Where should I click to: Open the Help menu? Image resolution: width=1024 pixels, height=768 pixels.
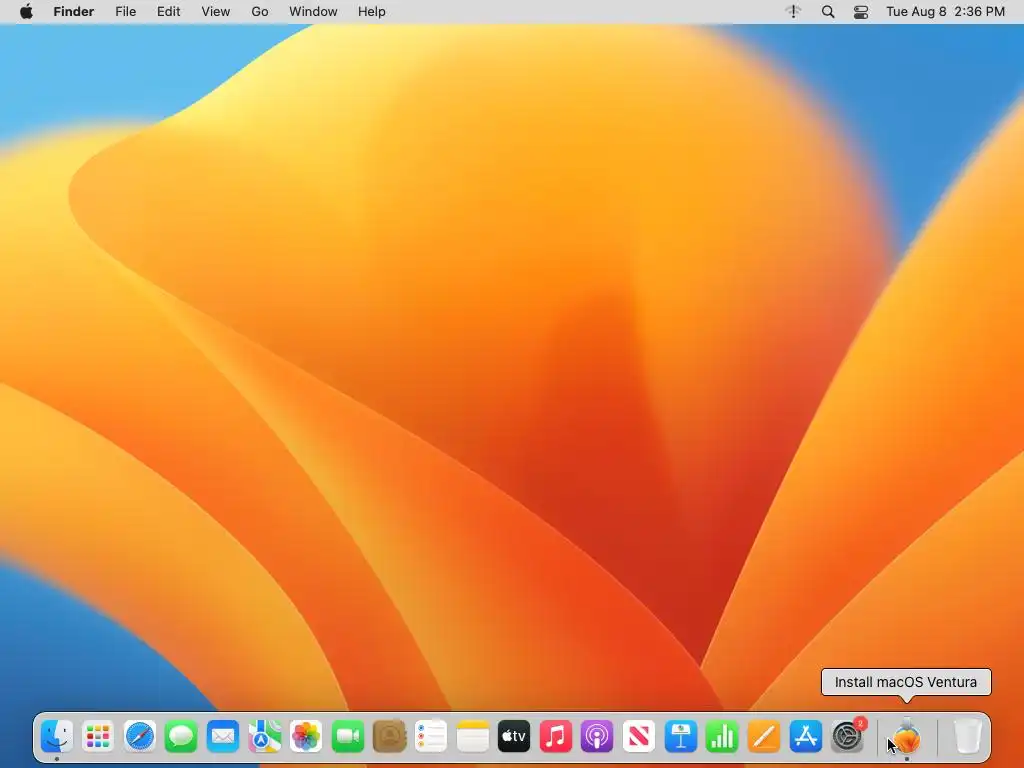(x=372, y=12)
